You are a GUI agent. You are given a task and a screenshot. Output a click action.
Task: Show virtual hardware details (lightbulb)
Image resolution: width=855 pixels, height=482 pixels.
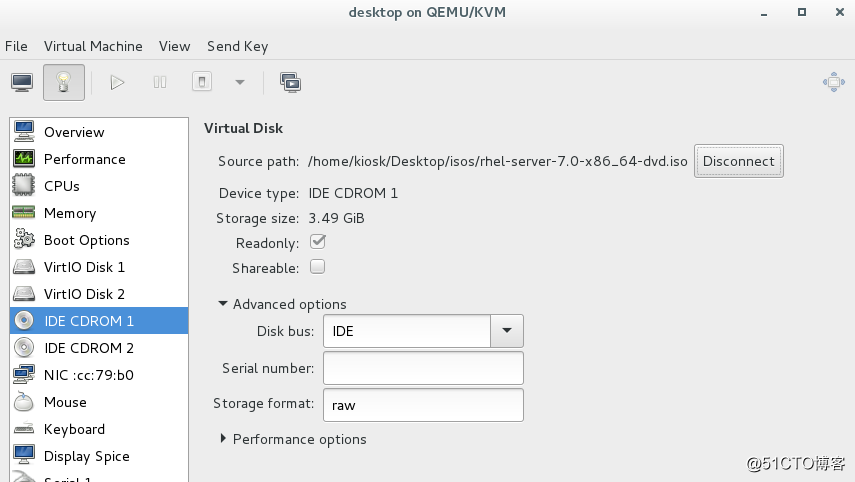tap(64, 82)
